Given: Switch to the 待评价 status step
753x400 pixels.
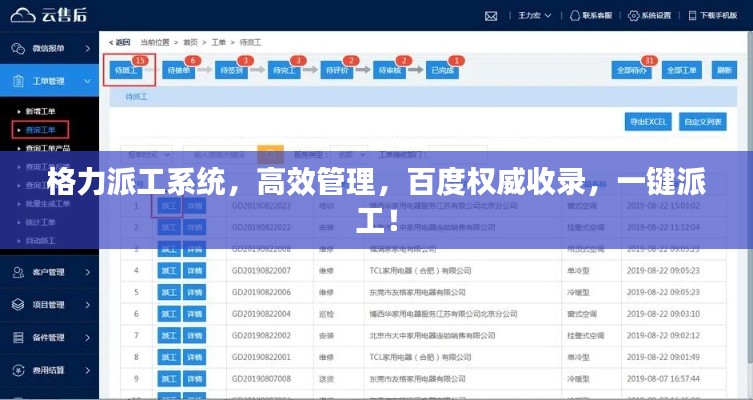Looking at the screenshot, I should (337, 70).
